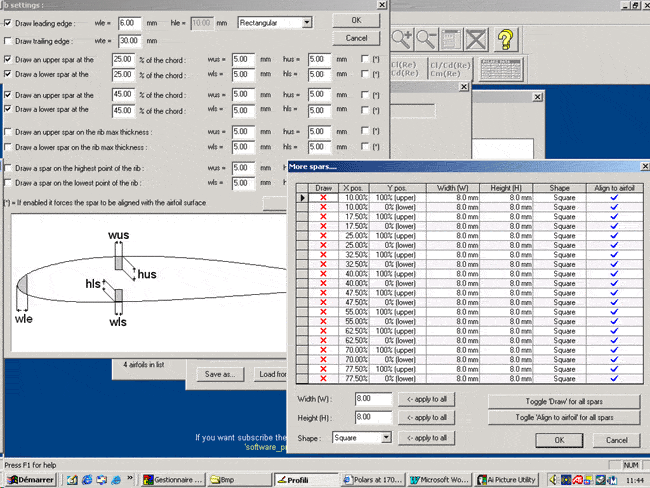
Task: Click the yellow question mark help icon
Action: (506, 40)
